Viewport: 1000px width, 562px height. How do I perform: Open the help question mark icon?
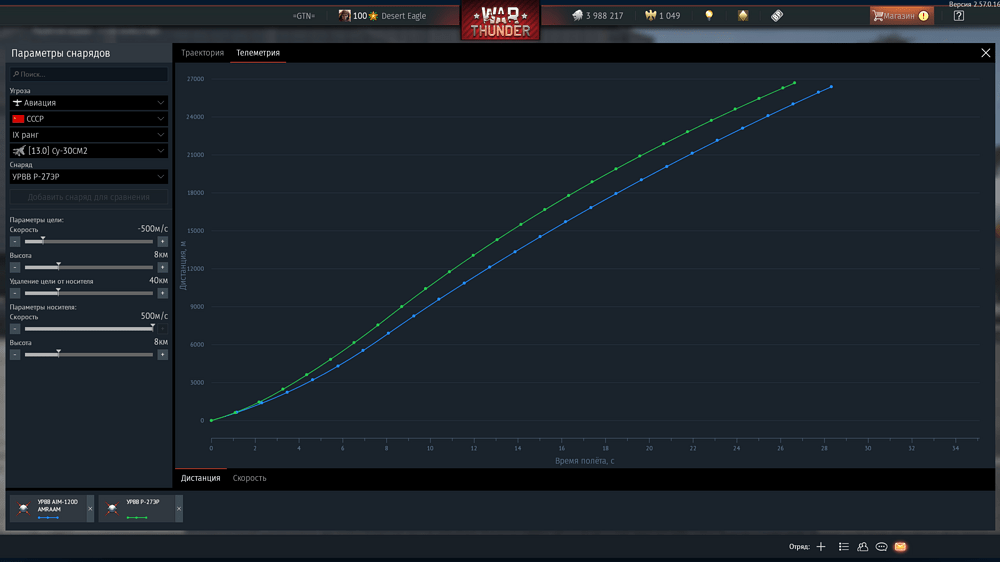coord(959,15)
